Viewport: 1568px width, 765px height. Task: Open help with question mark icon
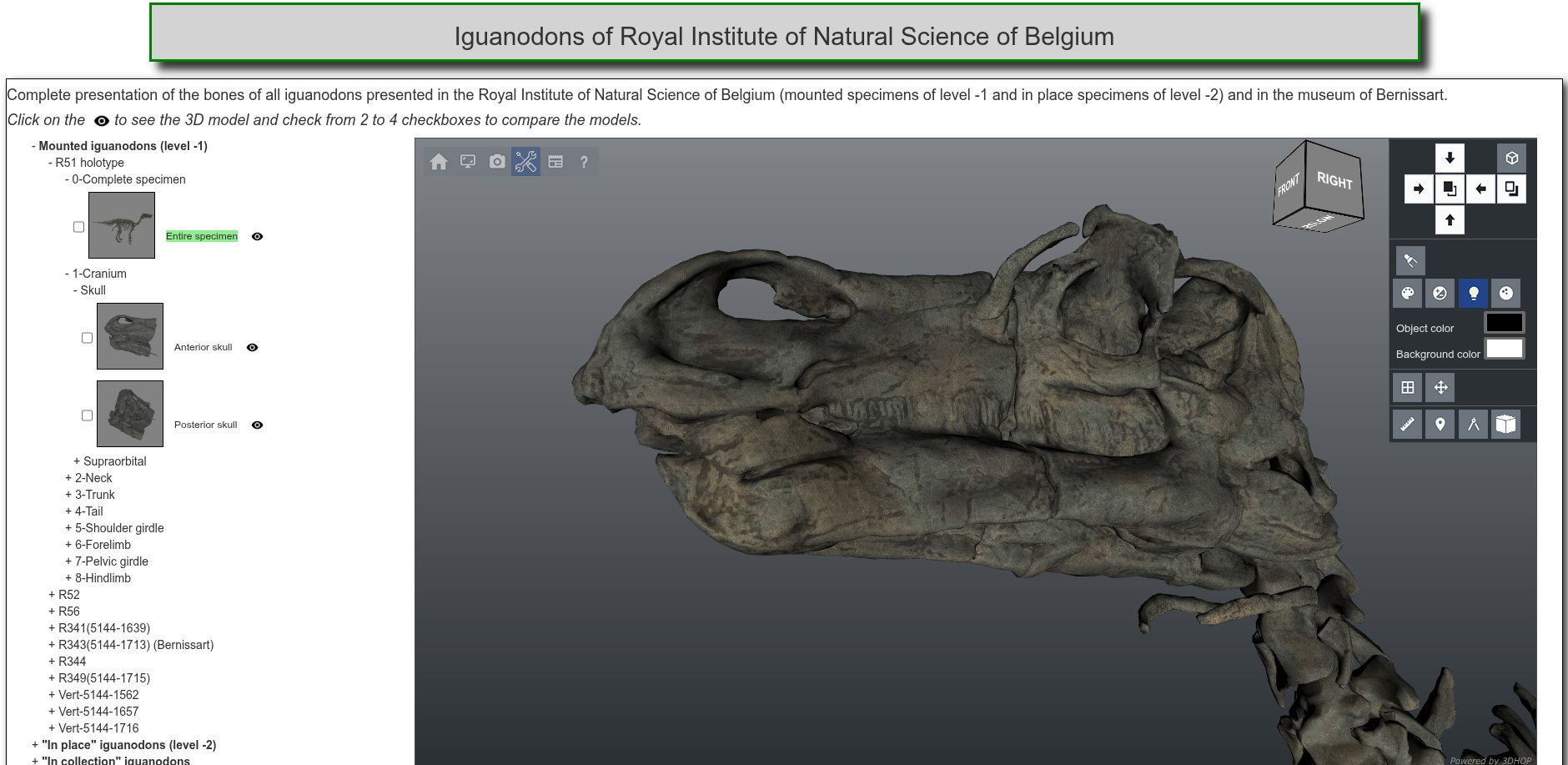tap(584, 162)
